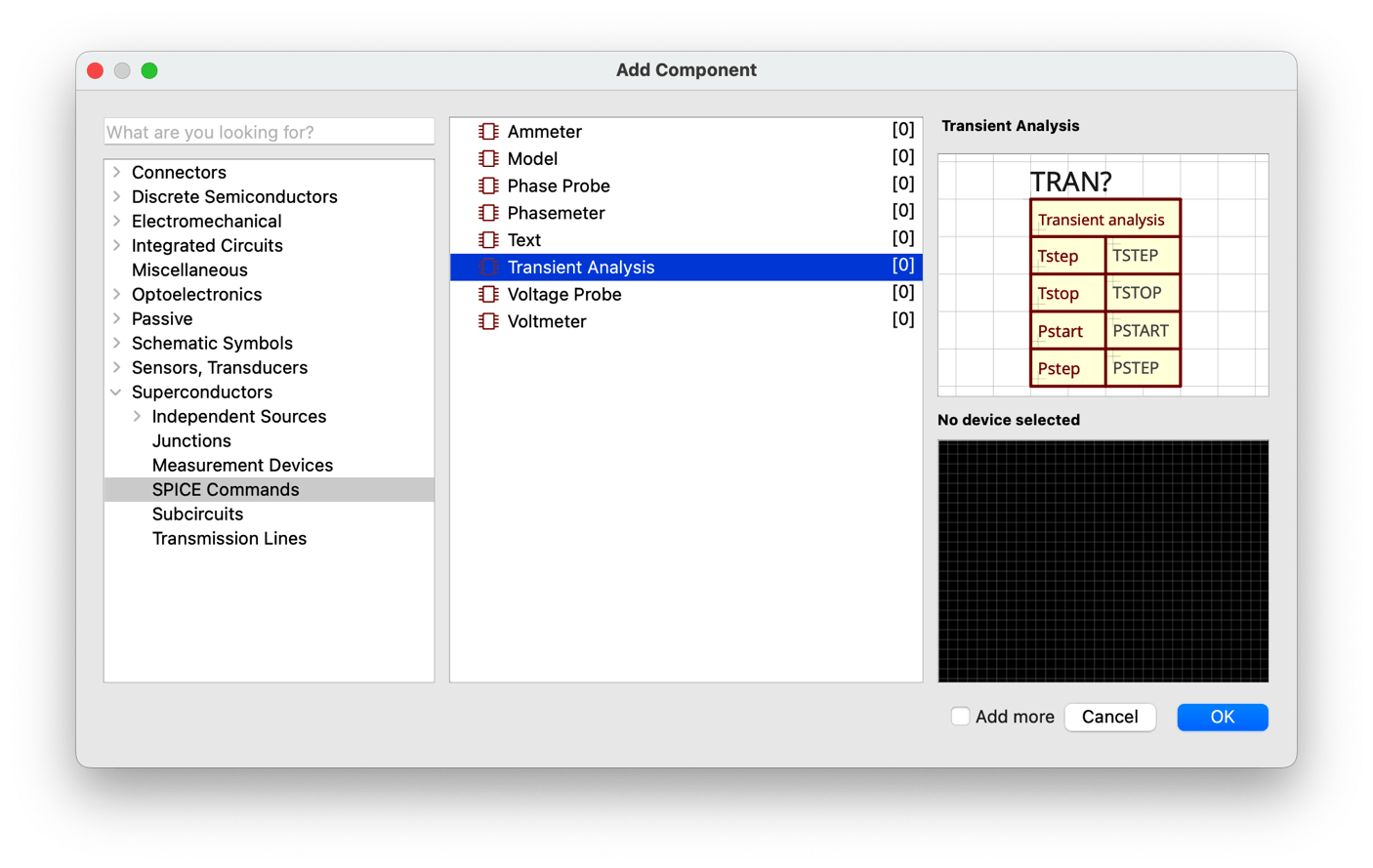This screenshot has height=868, width=1373.
Task: Click the Ammeter component icon
Action: [x=488, y=132]
